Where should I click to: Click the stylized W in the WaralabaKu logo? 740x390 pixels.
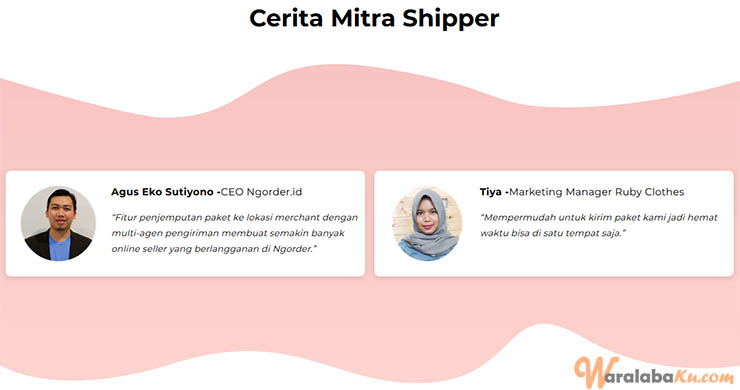coord(591,372)
